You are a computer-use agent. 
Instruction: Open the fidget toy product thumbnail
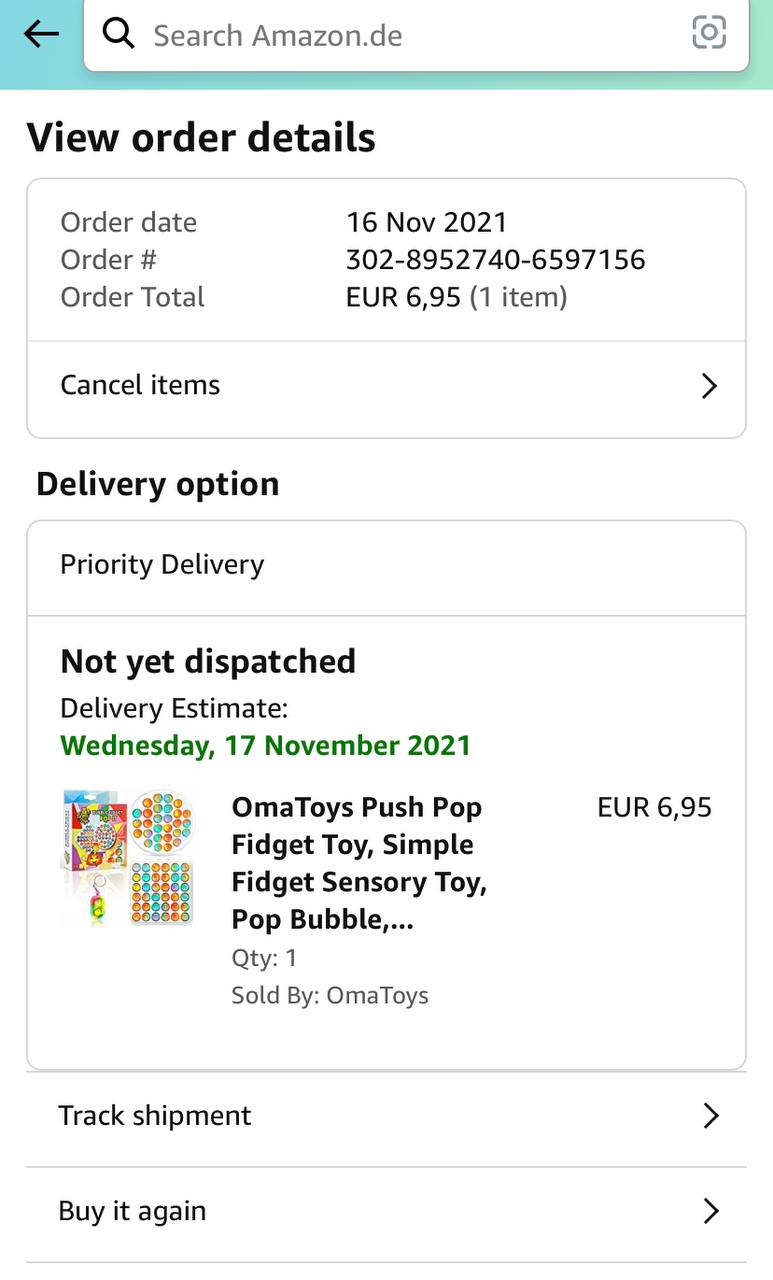(x=127, y=857)
